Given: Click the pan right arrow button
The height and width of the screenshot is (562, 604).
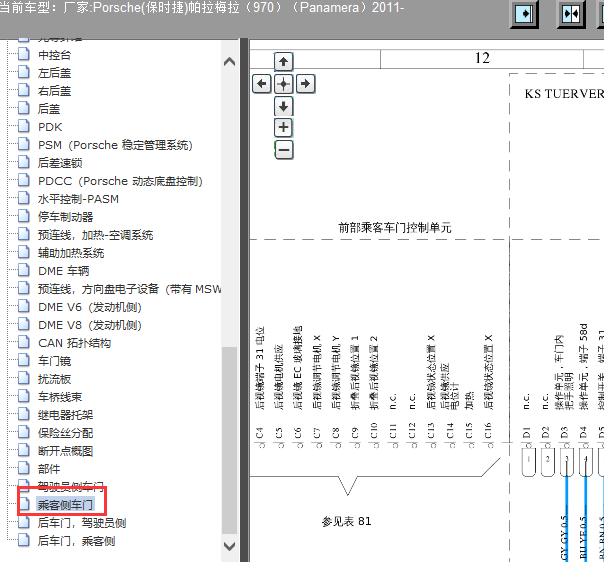Looking at the screenshot, I should point(305,84).
